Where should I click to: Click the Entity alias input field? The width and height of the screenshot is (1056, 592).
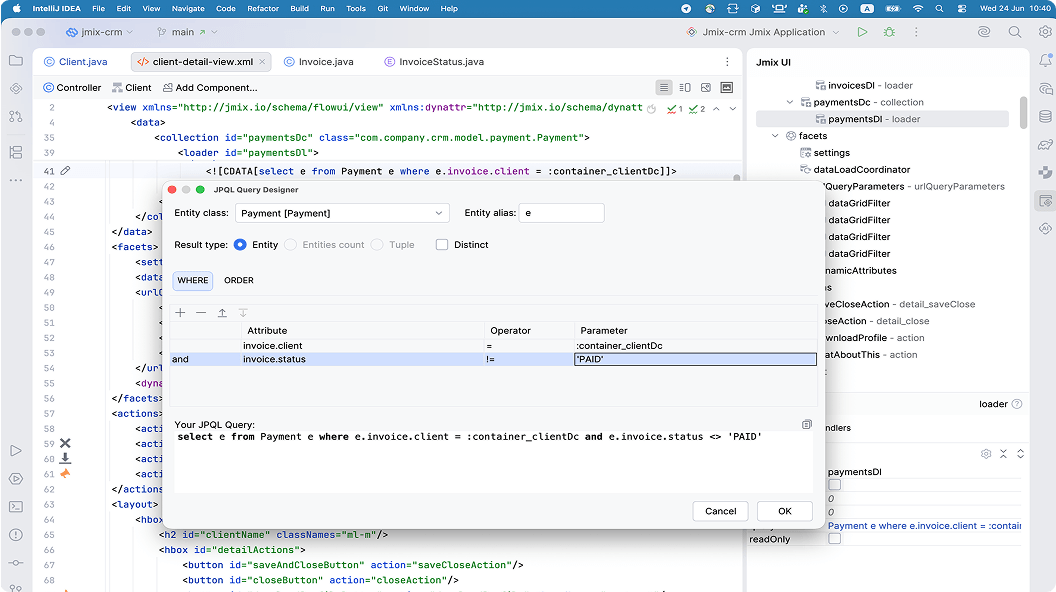click(x=561, y=213)
